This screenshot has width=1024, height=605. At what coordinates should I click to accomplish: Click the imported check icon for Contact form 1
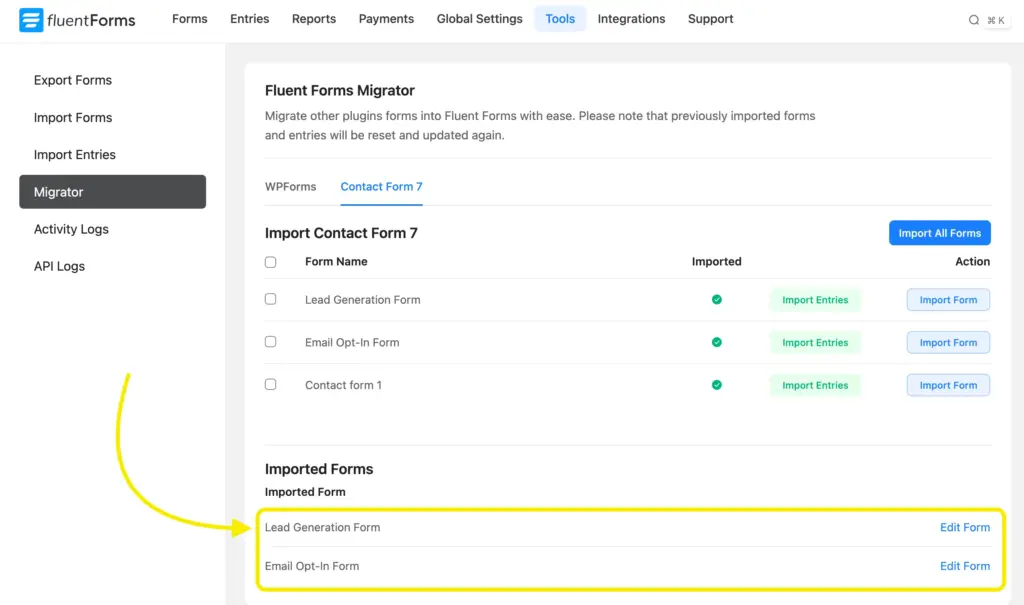point(717,385)
